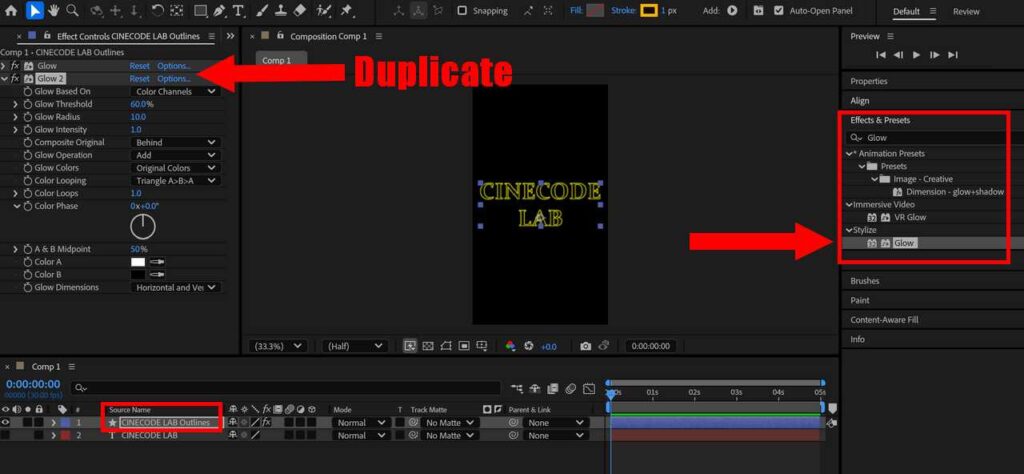The image size is (1024, 474).
Task: Expand the first Glow effect properties
Action: pyautogui.click(x=5, y=66)
